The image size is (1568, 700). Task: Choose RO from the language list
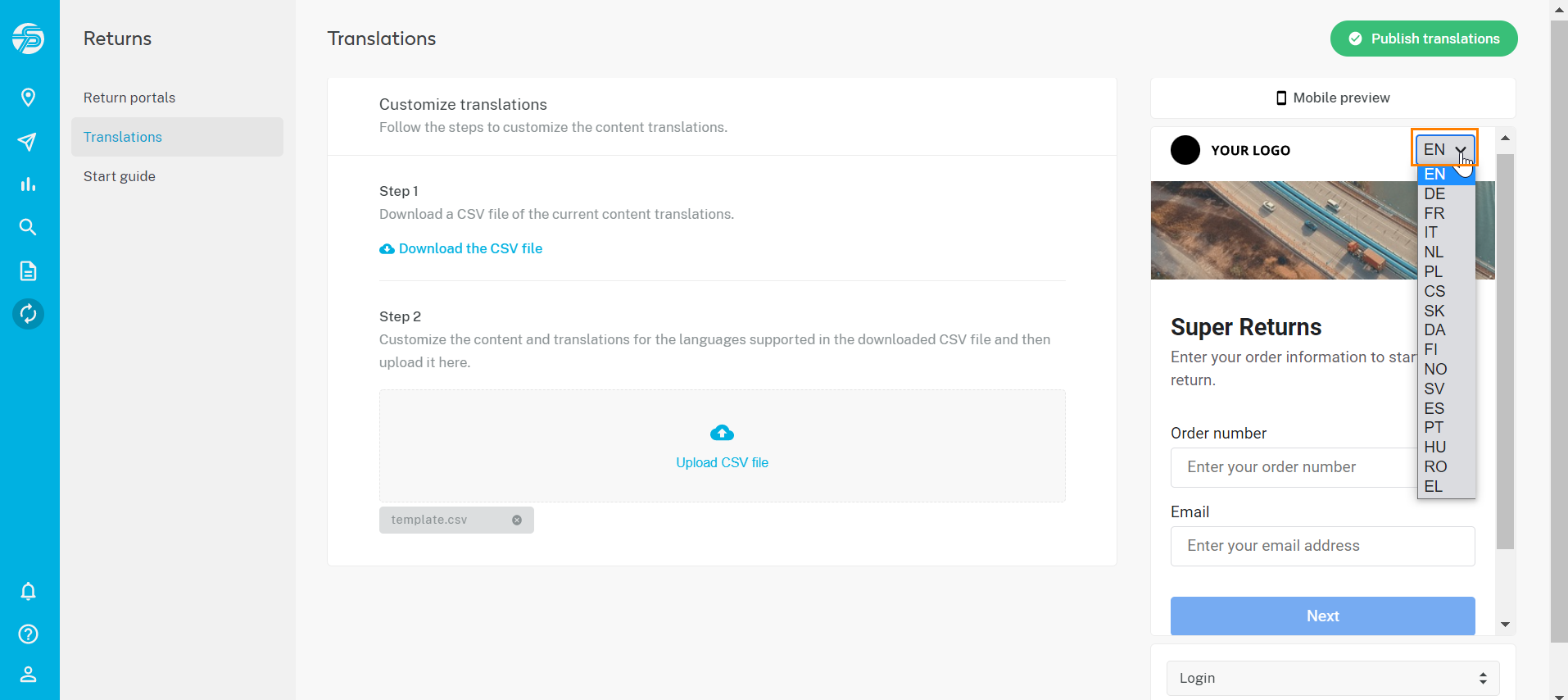click(x=1447, y=467)
